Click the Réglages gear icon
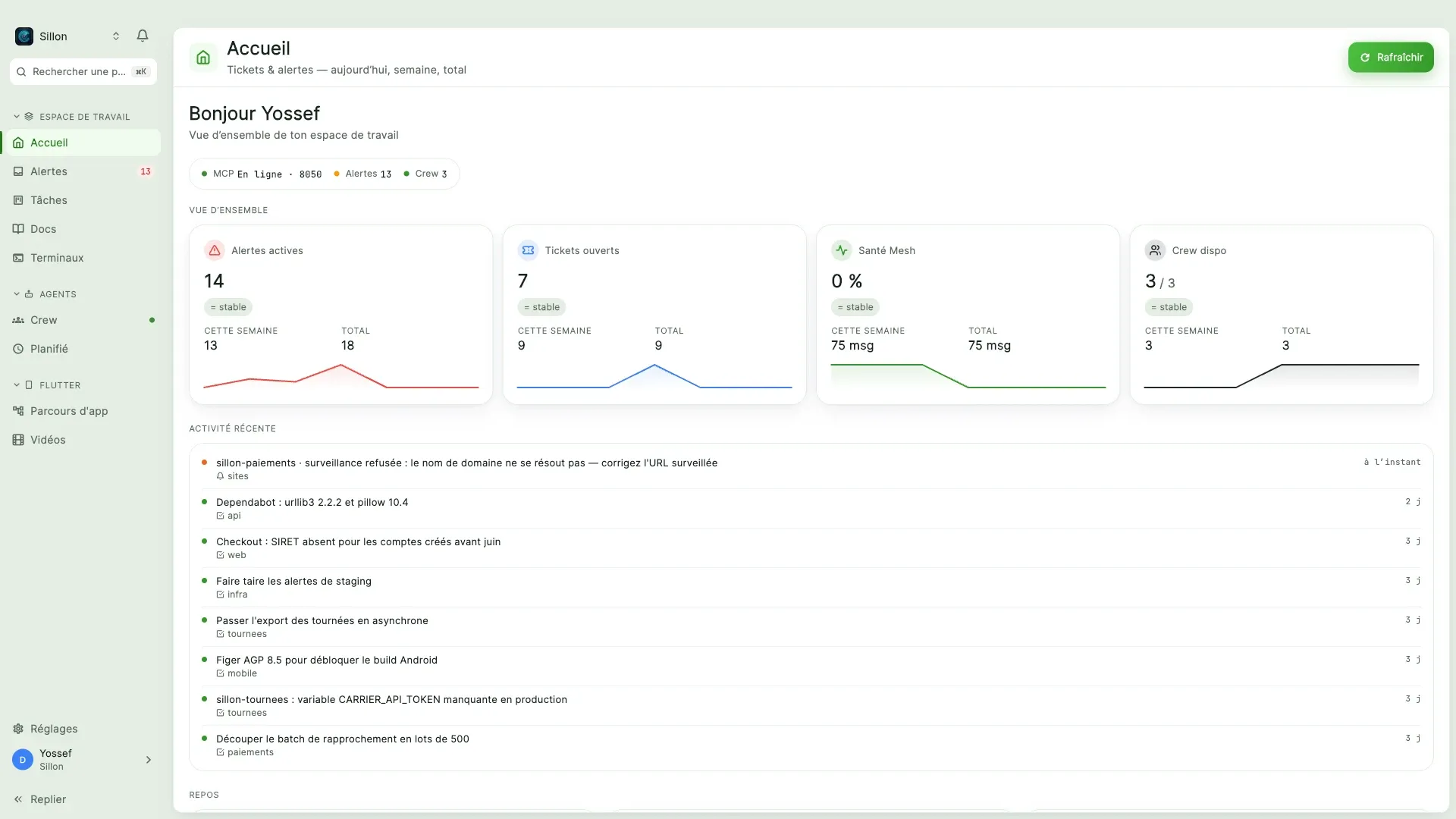 [x=18, y=729]
